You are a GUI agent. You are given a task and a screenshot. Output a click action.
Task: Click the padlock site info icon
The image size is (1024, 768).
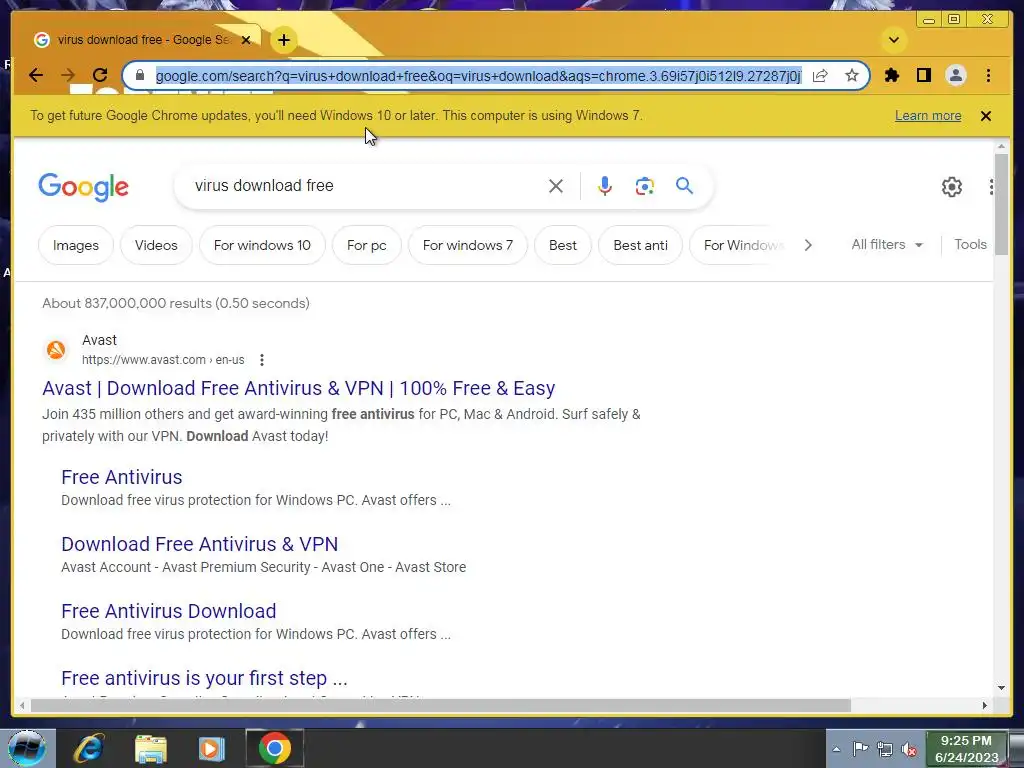coord(139,76)
